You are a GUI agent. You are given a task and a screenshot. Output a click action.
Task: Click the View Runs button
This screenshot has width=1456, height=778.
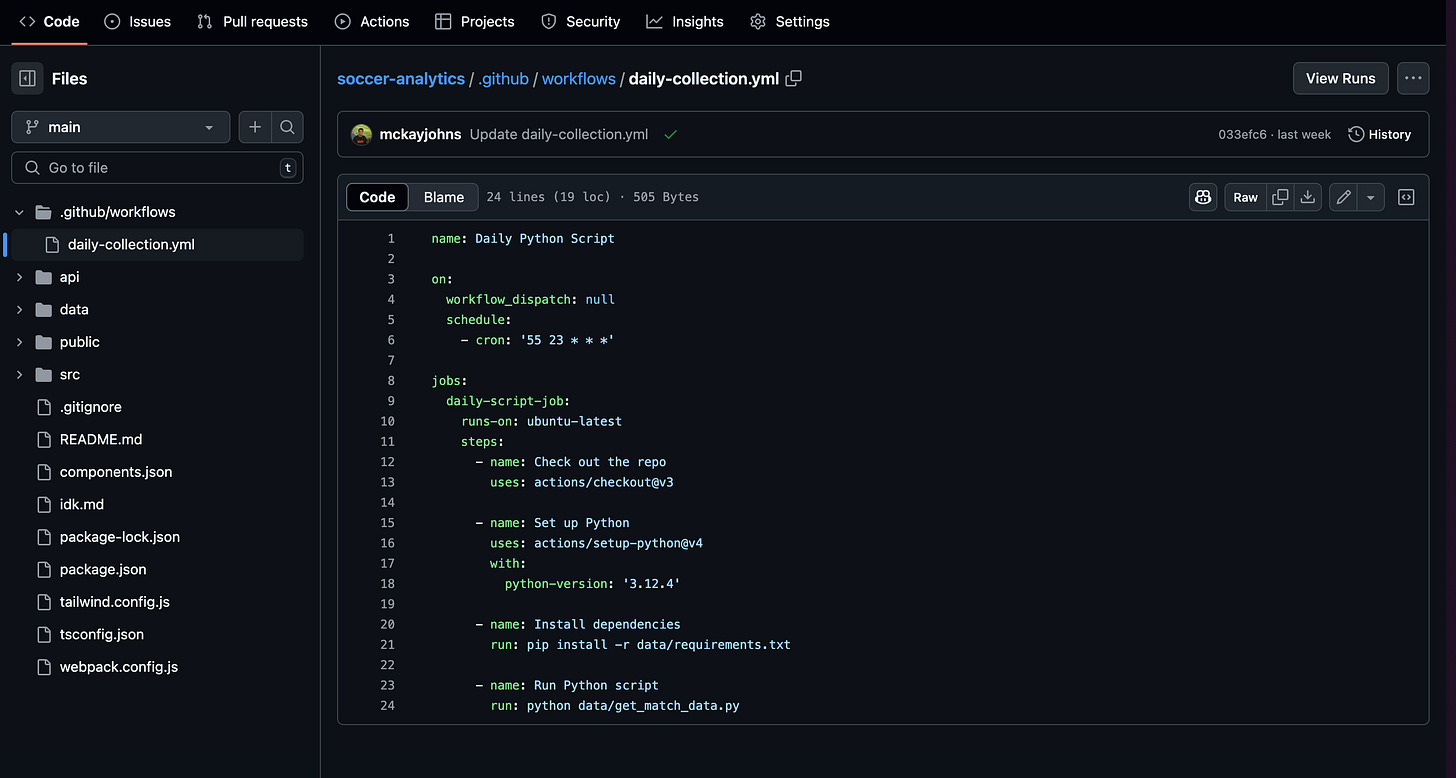pos(1340,78)
